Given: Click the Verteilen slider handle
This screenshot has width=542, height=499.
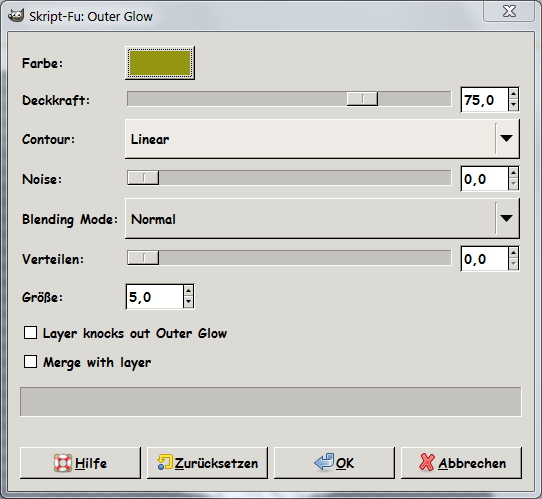Looking at the screenshot, I should (143, 258).
